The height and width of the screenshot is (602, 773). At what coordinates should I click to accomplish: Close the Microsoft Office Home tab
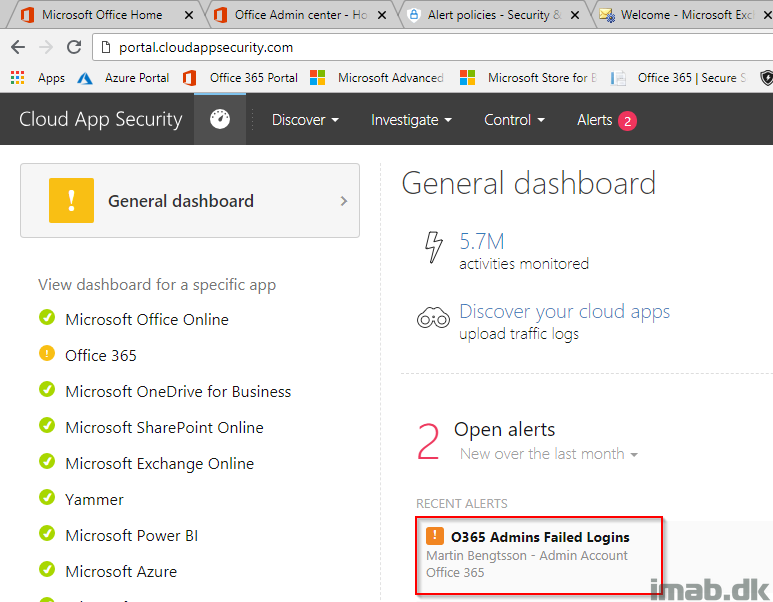point(188,15)
